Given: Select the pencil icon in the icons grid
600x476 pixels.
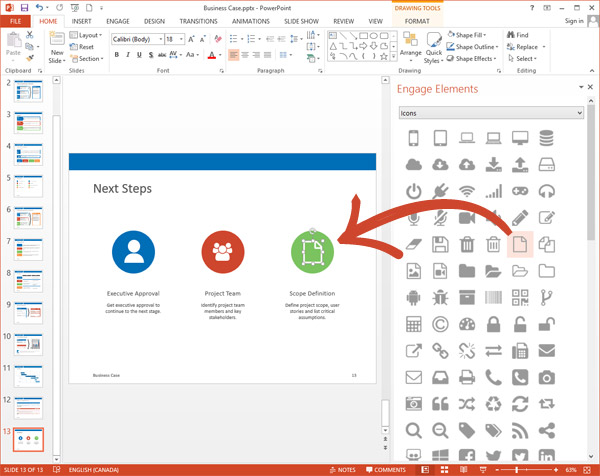Looking at the screenshot, I should [520, 217].
